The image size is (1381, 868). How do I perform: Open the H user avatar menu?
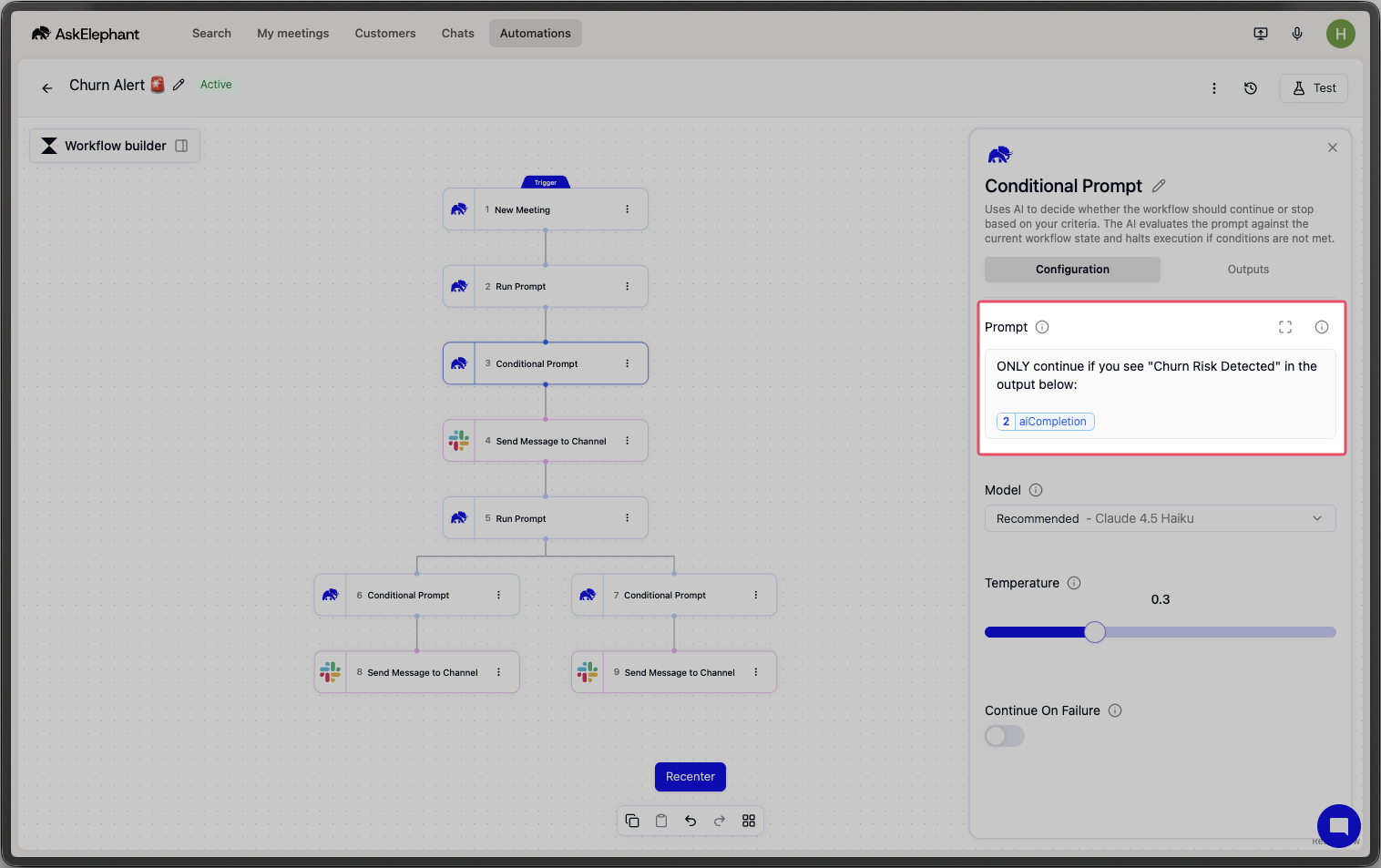point(1340,34)
